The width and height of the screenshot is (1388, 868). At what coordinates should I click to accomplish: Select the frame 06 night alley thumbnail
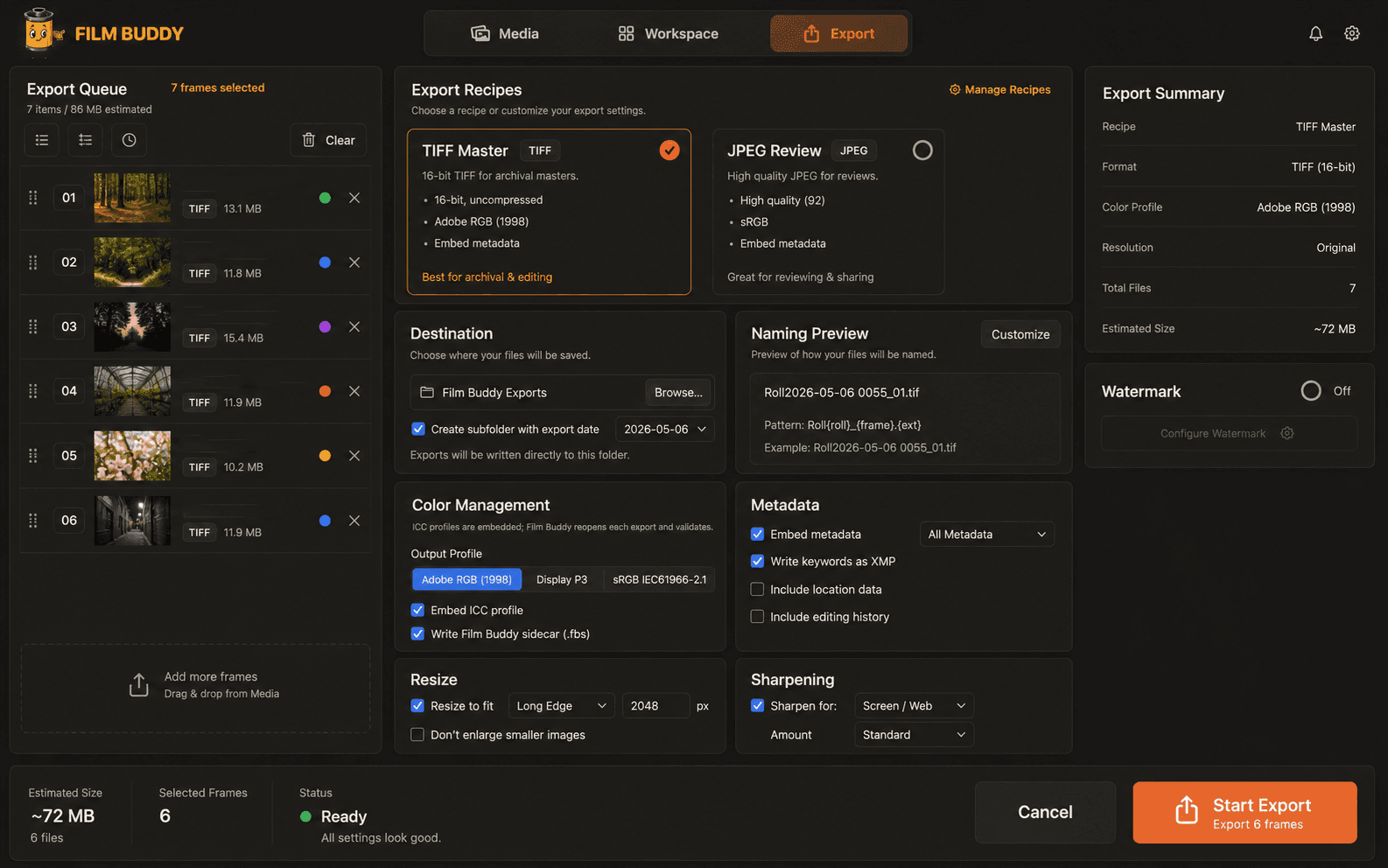pyautogui.click(x=132, y=521)
